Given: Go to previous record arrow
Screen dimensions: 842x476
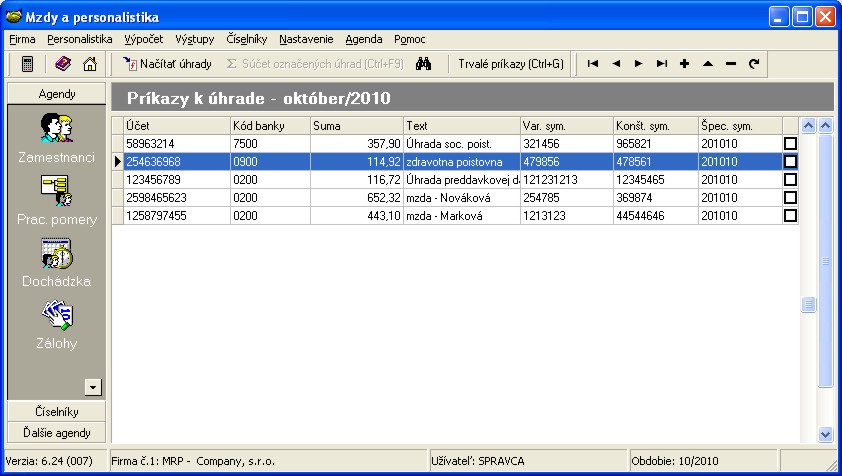Looking at the screenshot, I should point(616,64).
